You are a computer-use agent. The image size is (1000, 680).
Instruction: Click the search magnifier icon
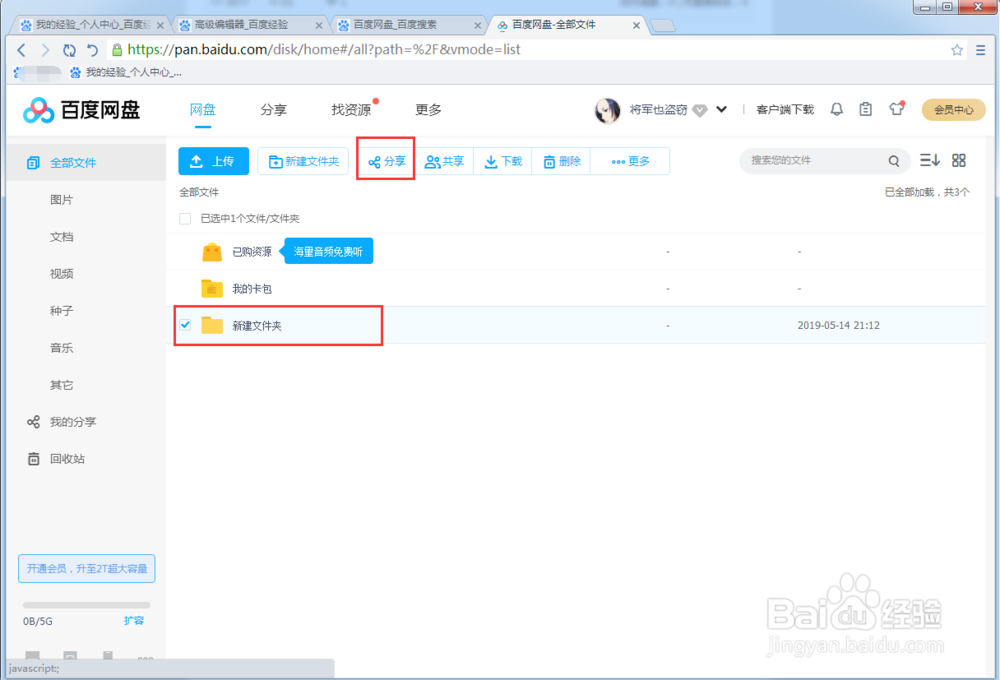coord(894,161)
